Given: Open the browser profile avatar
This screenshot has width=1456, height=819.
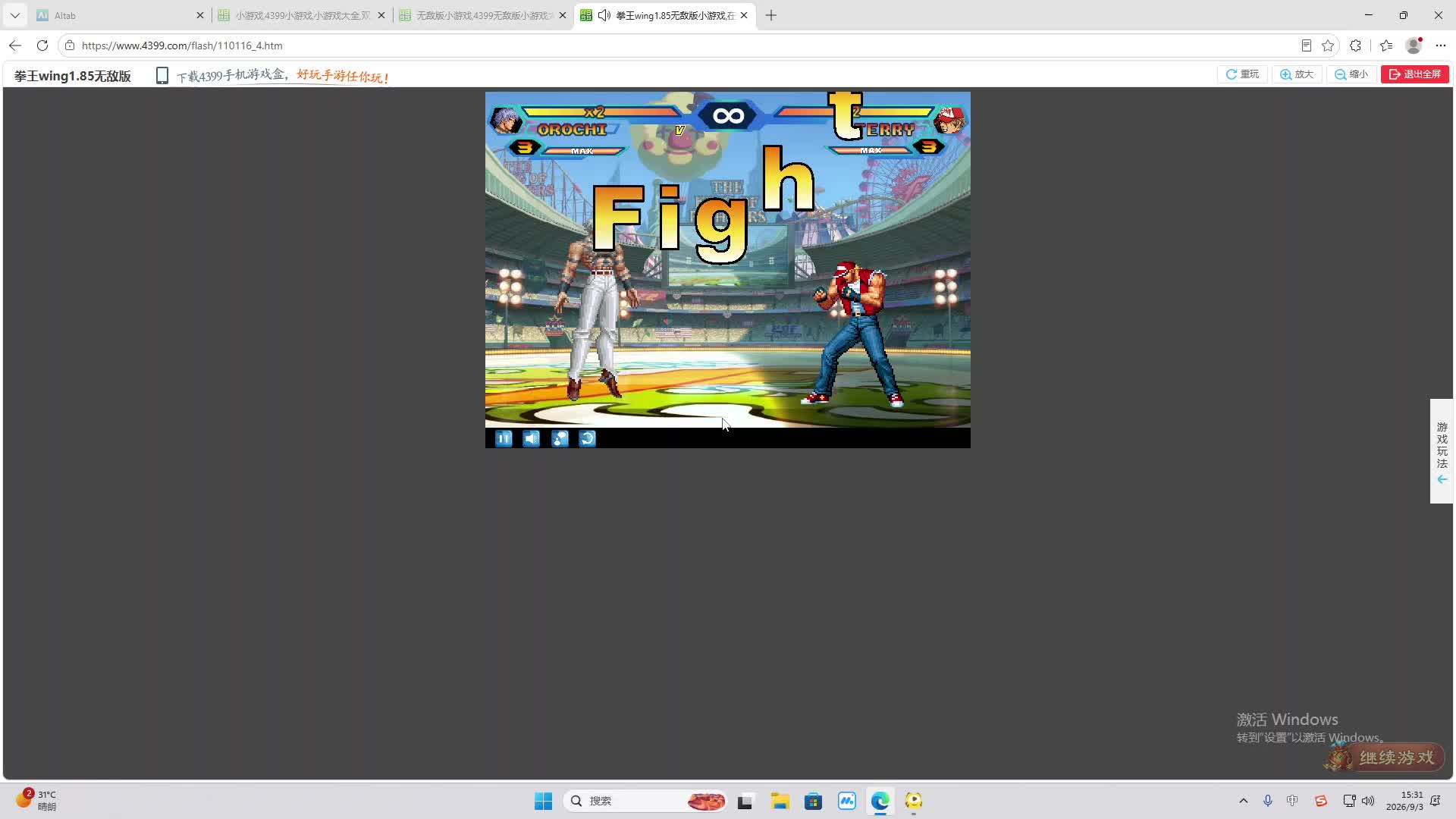Looking at the screenshot, I should pos(1414,45).
